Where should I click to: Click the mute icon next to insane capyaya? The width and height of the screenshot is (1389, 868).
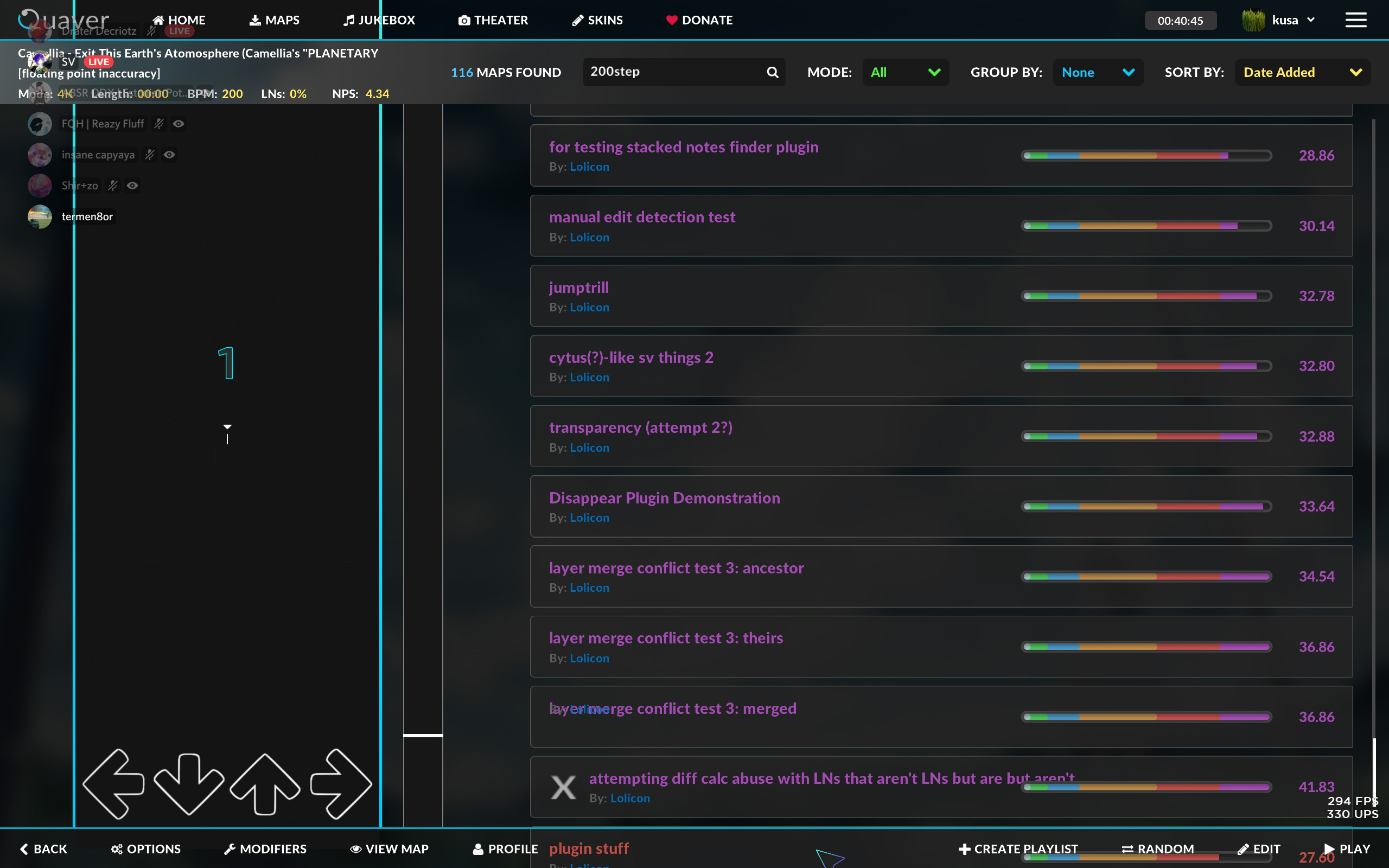pos(150,155)
